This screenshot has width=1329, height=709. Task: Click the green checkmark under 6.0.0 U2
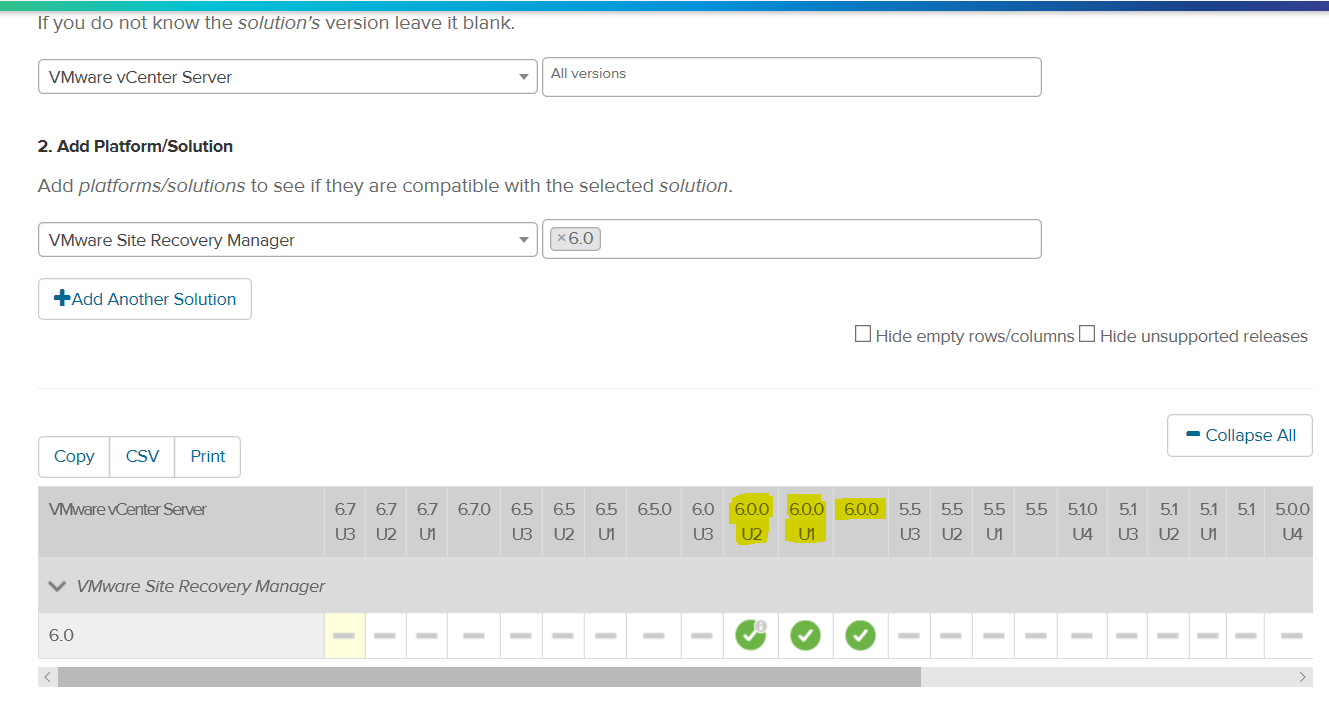pyautogui.click(x=750, y=635)
